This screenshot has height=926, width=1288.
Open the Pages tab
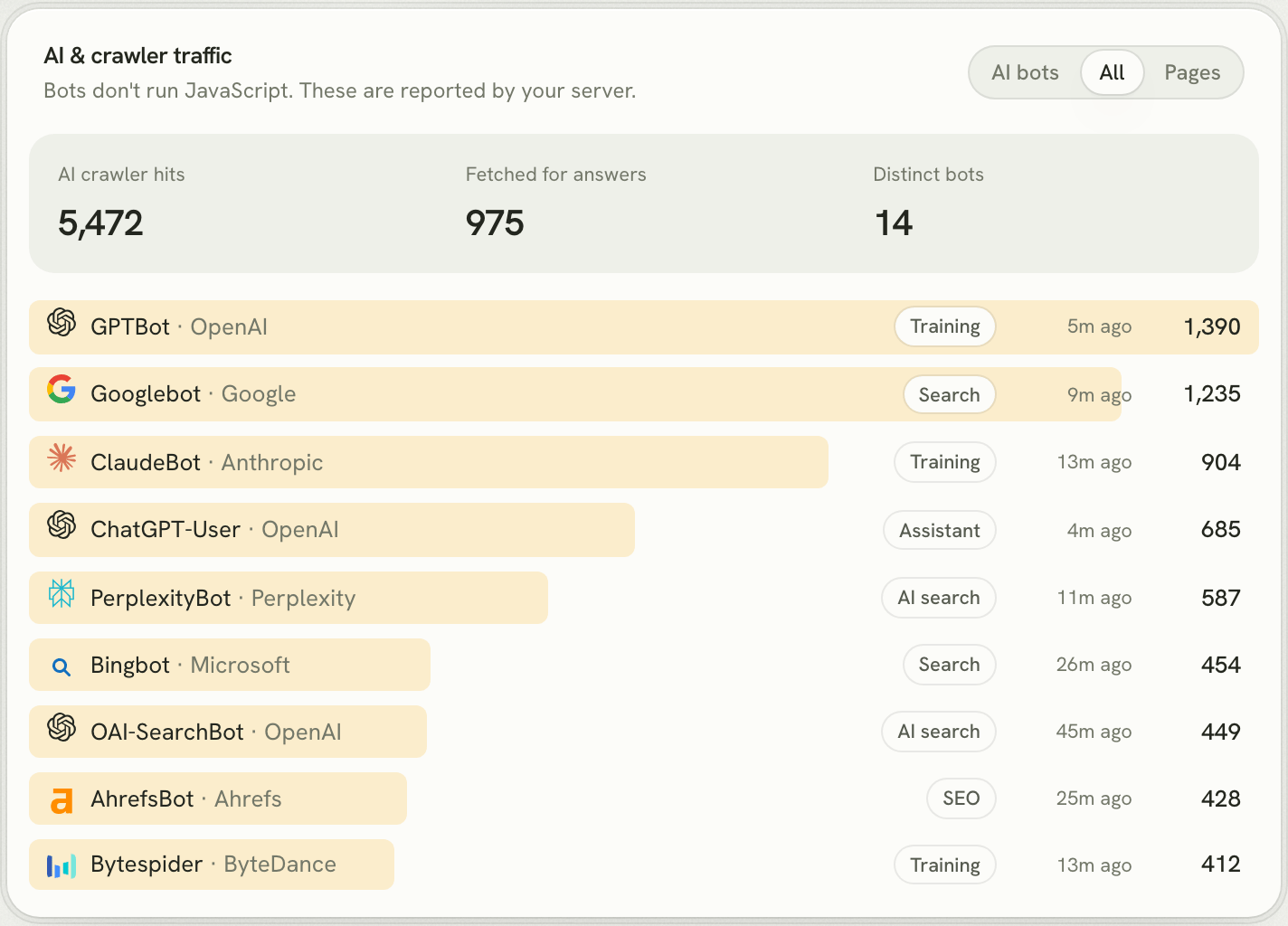(1192, 72)
